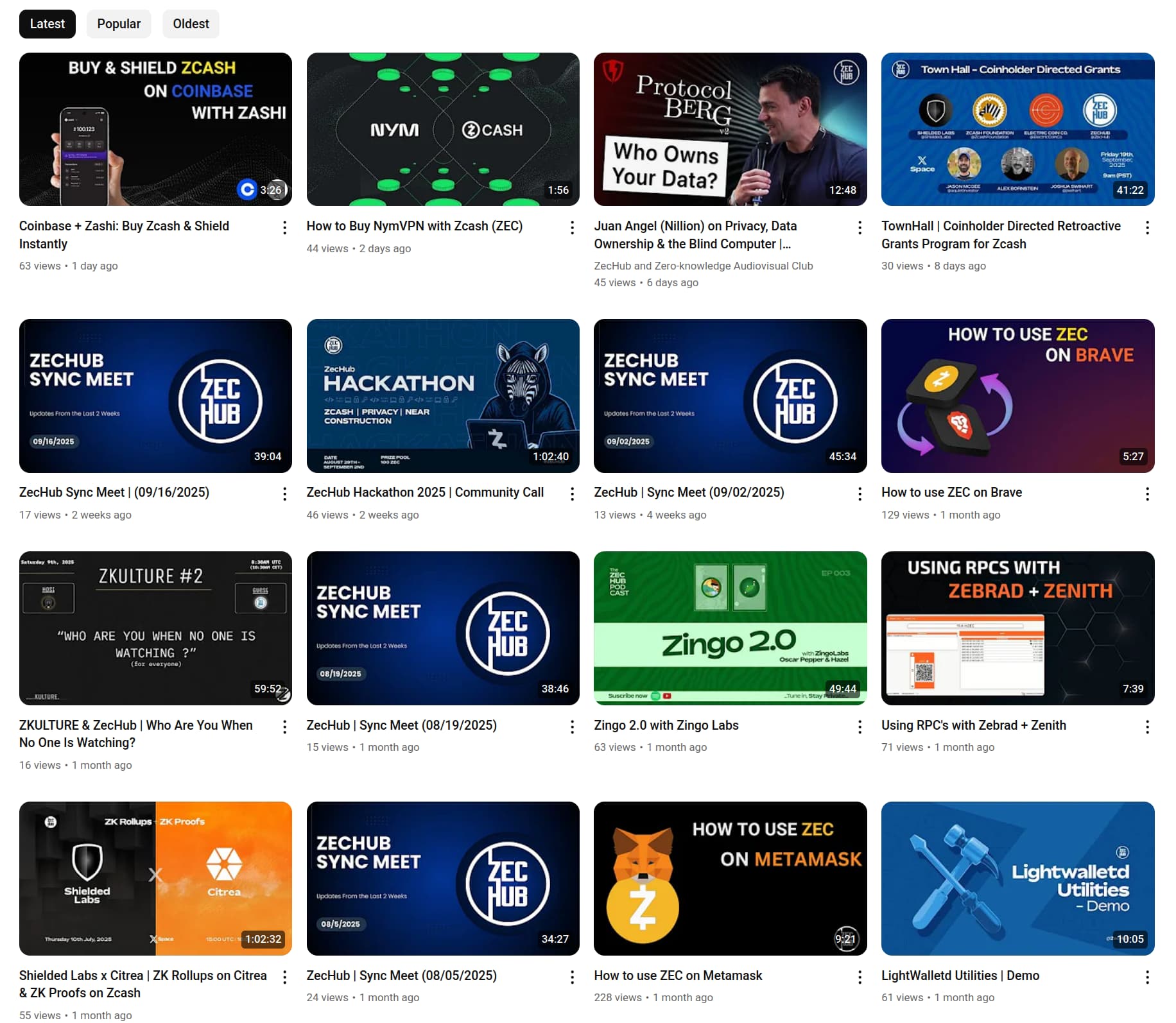
Task: Play the Sync Meet thumbnail dated 09/16/2025
Action: point(155,396)
